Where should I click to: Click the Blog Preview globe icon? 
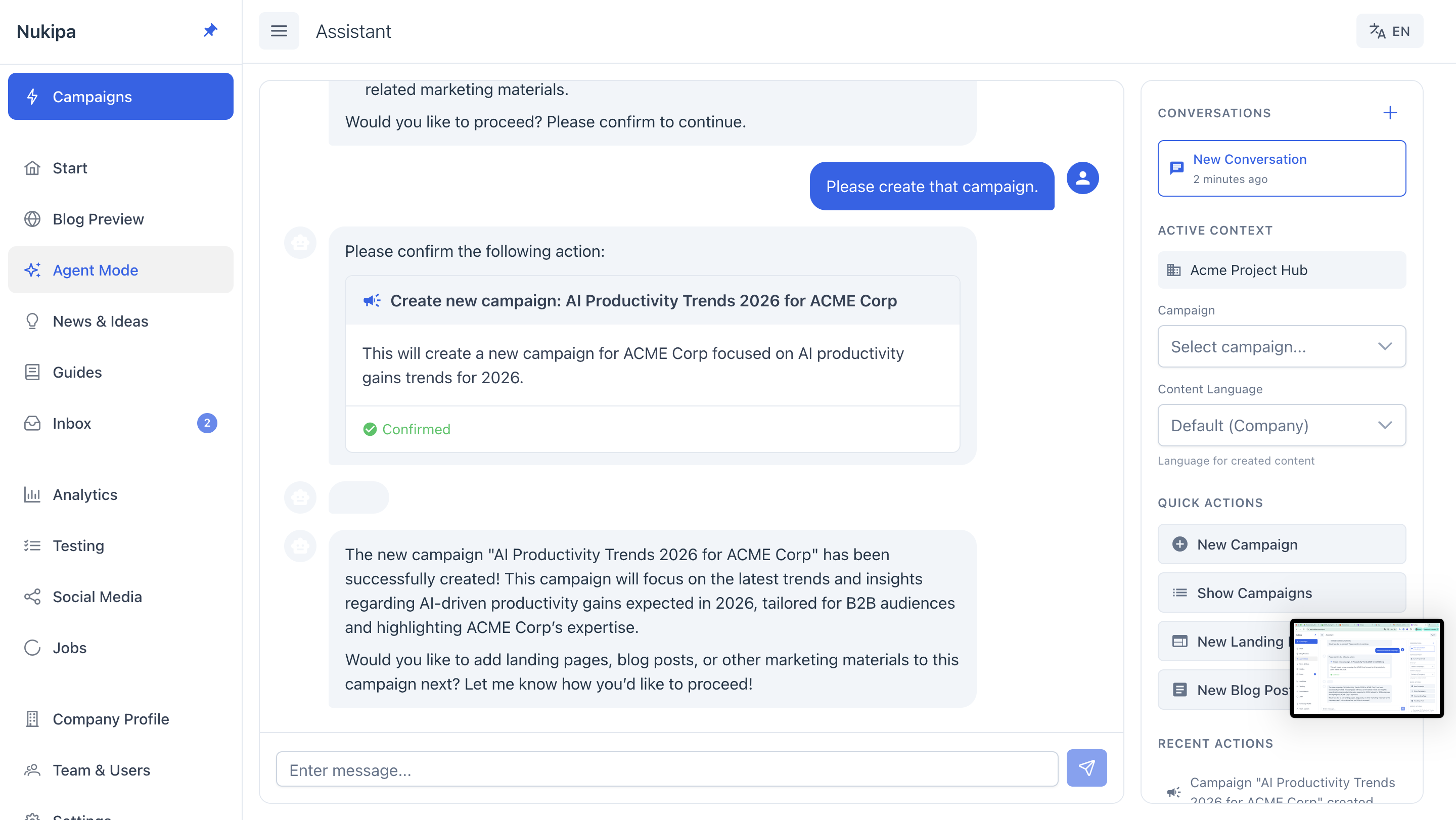pos(32,219)
